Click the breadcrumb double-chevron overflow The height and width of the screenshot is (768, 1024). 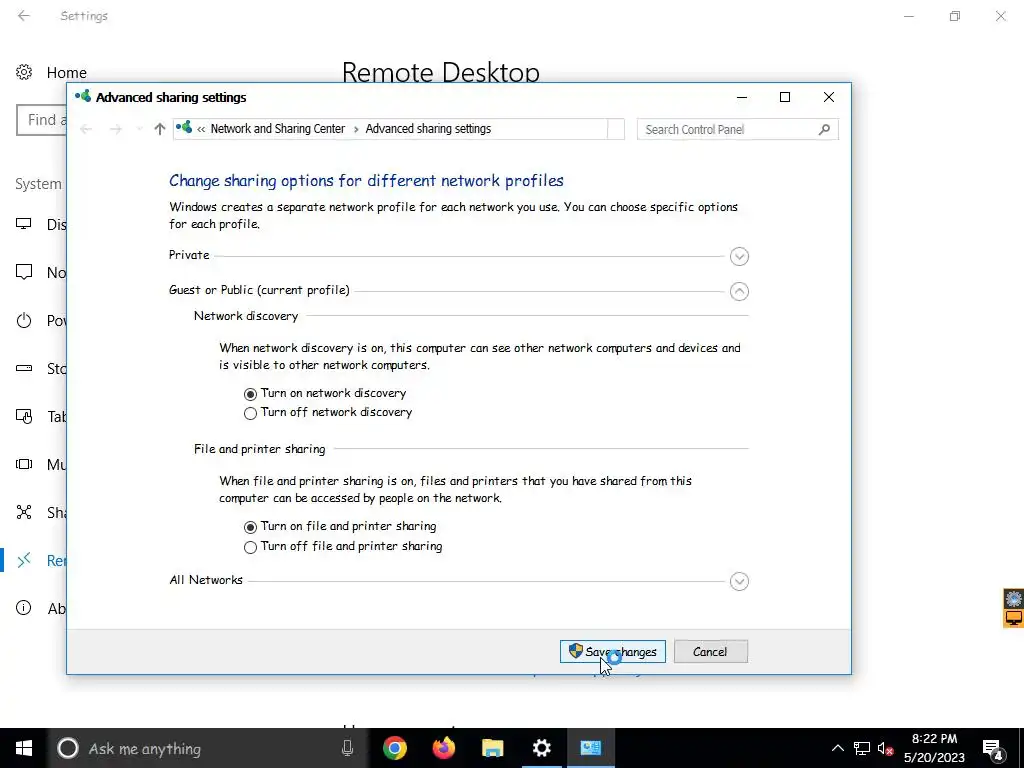(x=201, y=129)
